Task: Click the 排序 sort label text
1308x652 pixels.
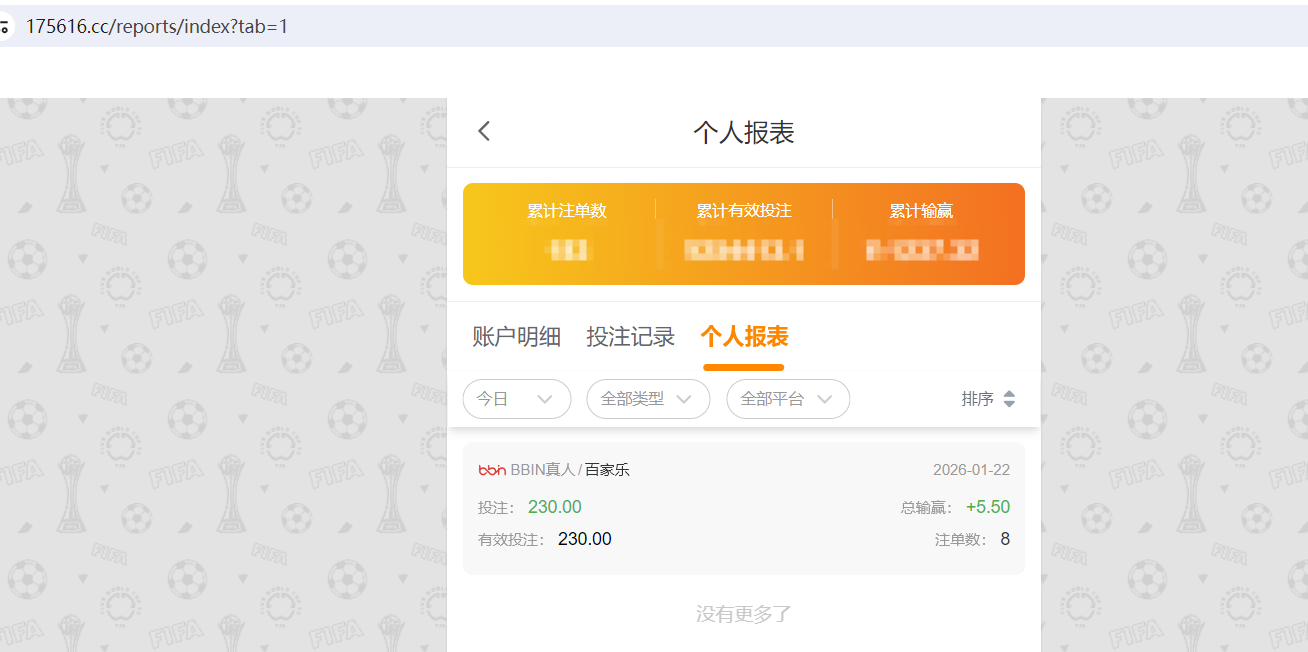Action: click(979, 398)
